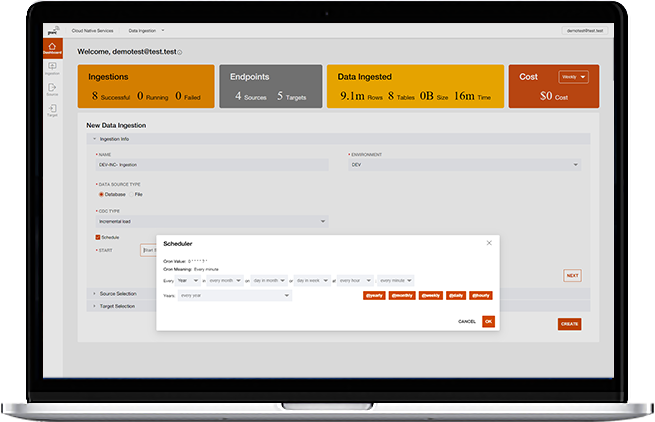Screen dimensions: 655x422
Task: Open the Environment DEV dropdown
Action: (x=464, y=165)
